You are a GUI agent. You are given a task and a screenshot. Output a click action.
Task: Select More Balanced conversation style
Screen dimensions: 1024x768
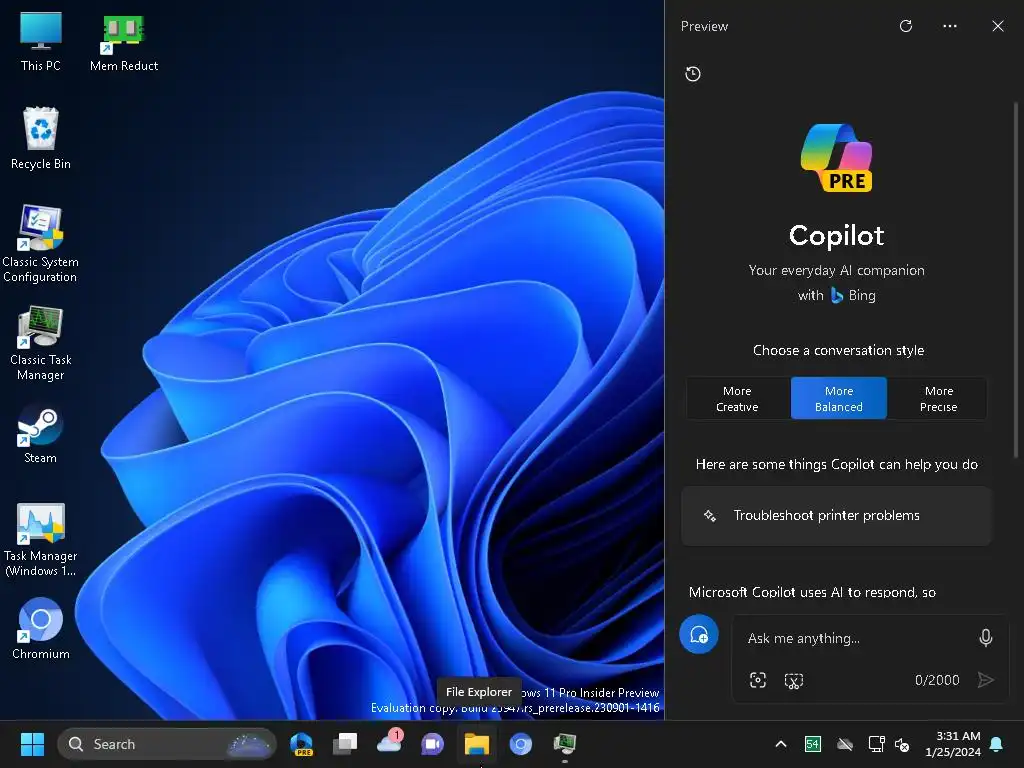839,398
